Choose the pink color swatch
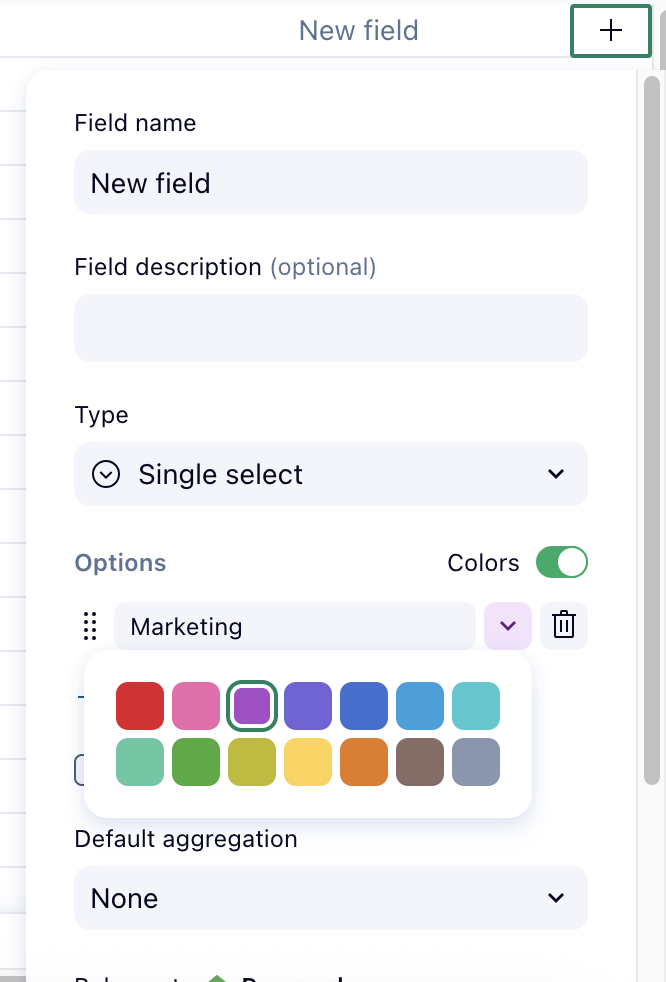Viewport: 666px width, 982px height. coord(196,706)
